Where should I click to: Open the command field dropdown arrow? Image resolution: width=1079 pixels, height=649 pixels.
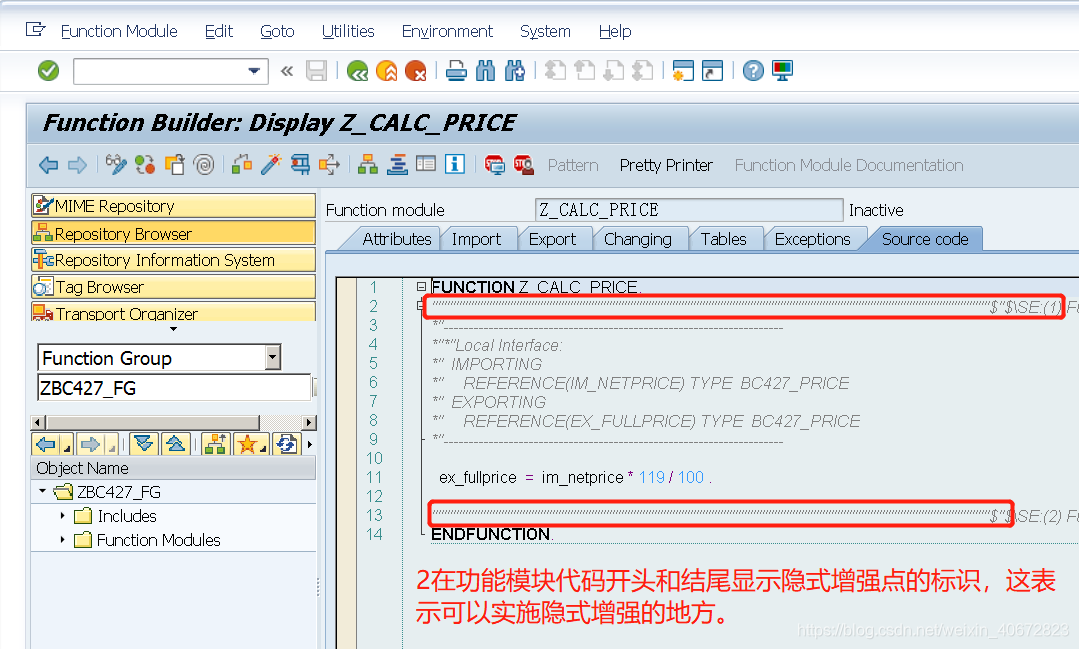click(254, 71)
